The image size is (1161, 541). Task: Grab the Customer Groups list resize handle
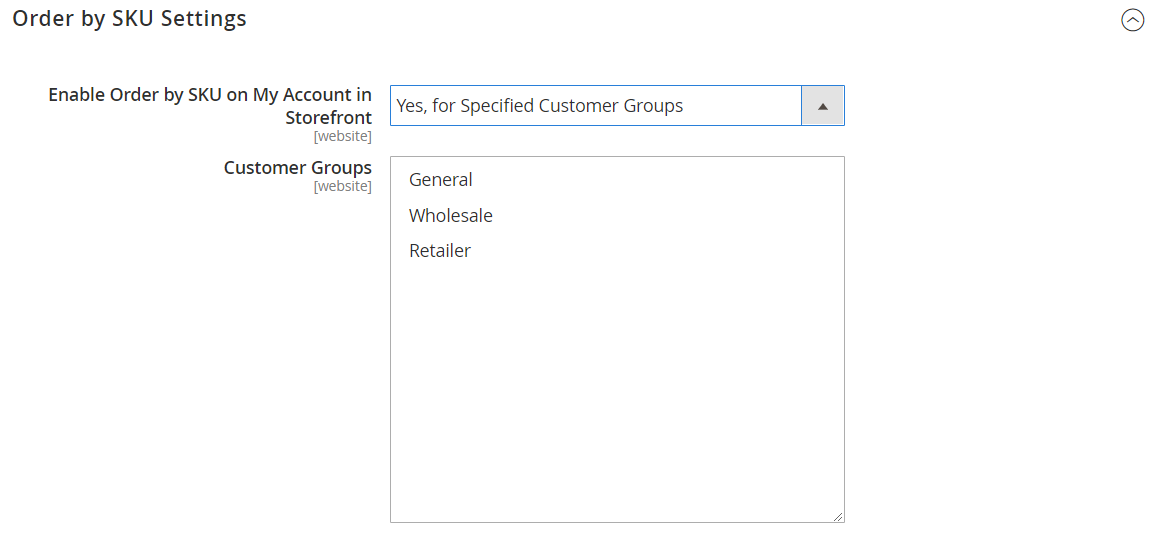838,516
